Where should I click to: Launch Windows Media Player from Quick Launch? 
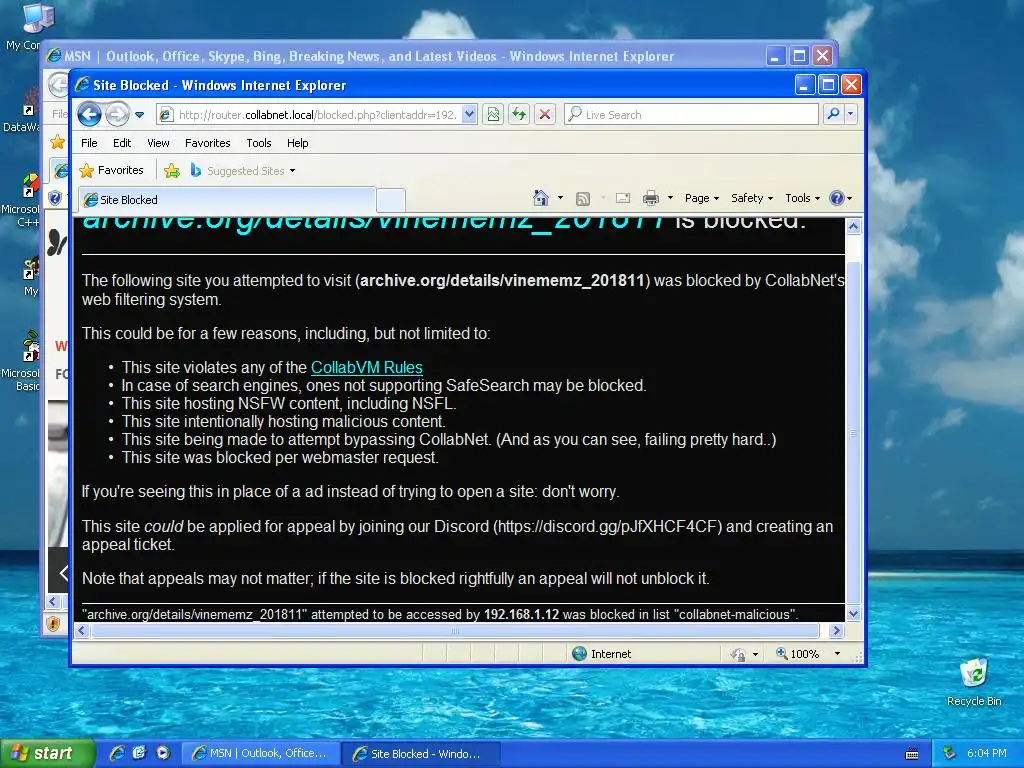[163, 754]
